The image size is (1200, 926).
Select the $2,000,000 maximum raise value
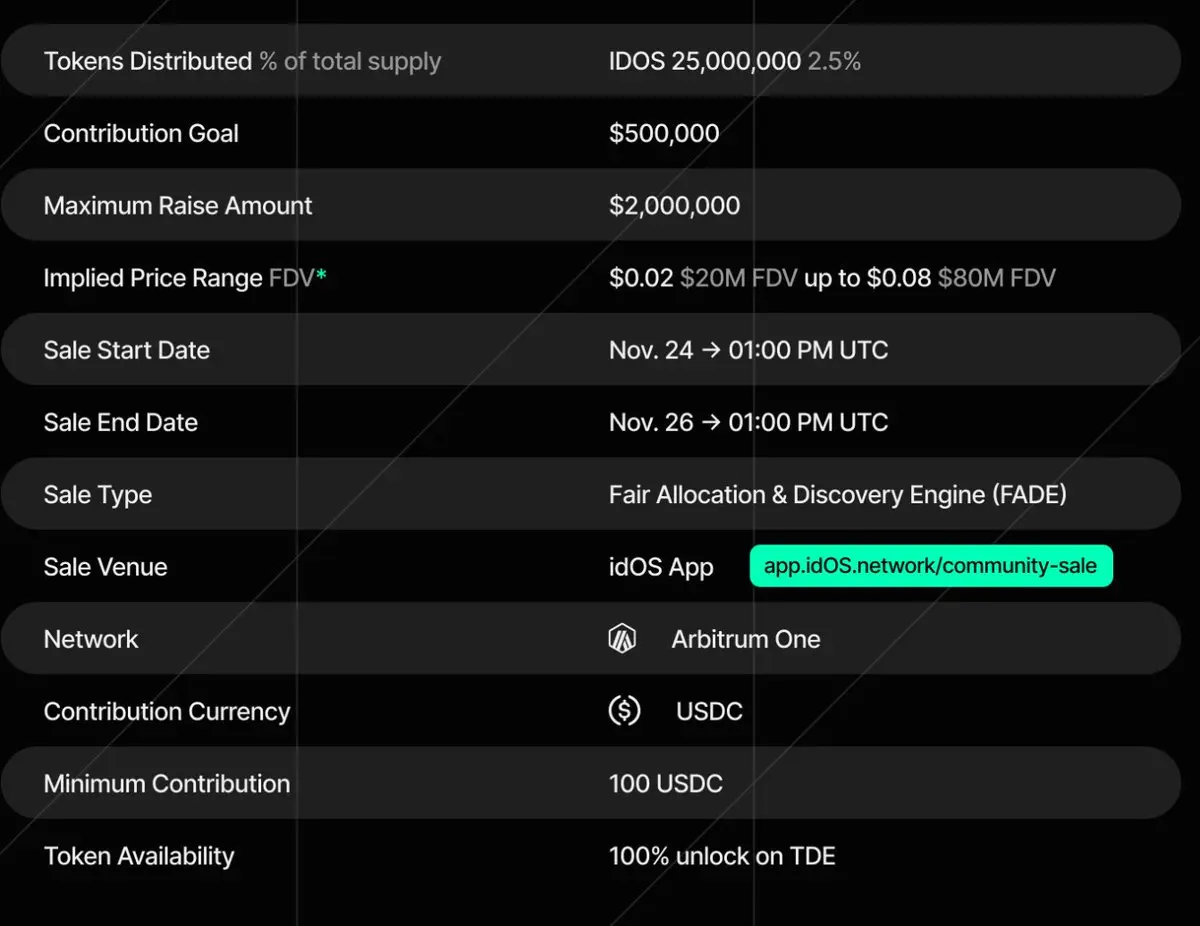pos(674,205)
